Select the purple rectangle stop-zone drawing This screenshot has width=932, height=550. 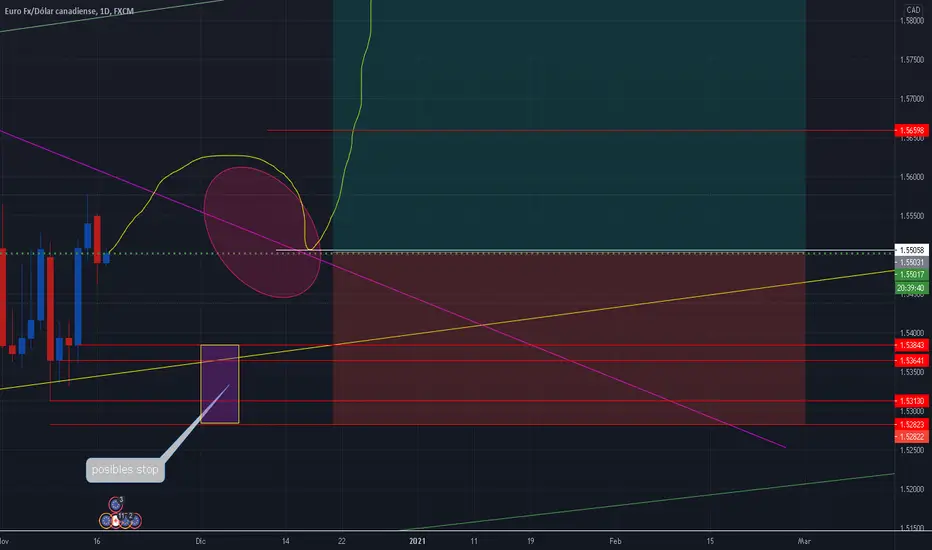(220, 384)
